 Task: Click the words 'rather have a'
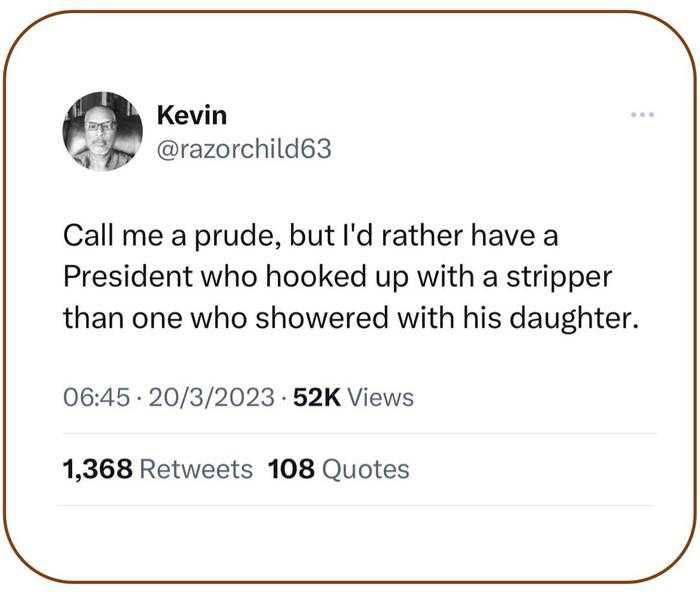[x=470, y=235]
